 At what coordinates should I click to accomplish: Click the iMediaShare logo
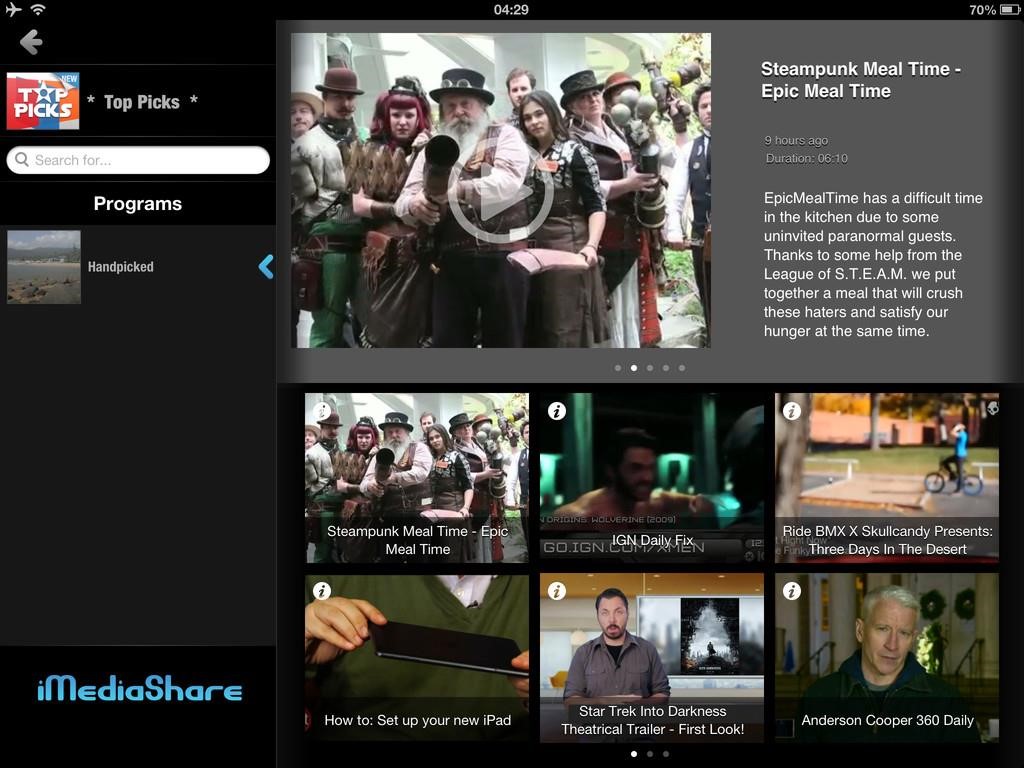tap(139, 690)
